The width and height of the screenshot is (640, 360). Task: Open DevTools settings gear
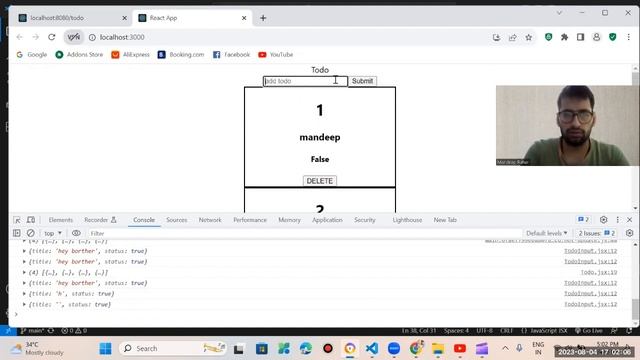[604, 220]
